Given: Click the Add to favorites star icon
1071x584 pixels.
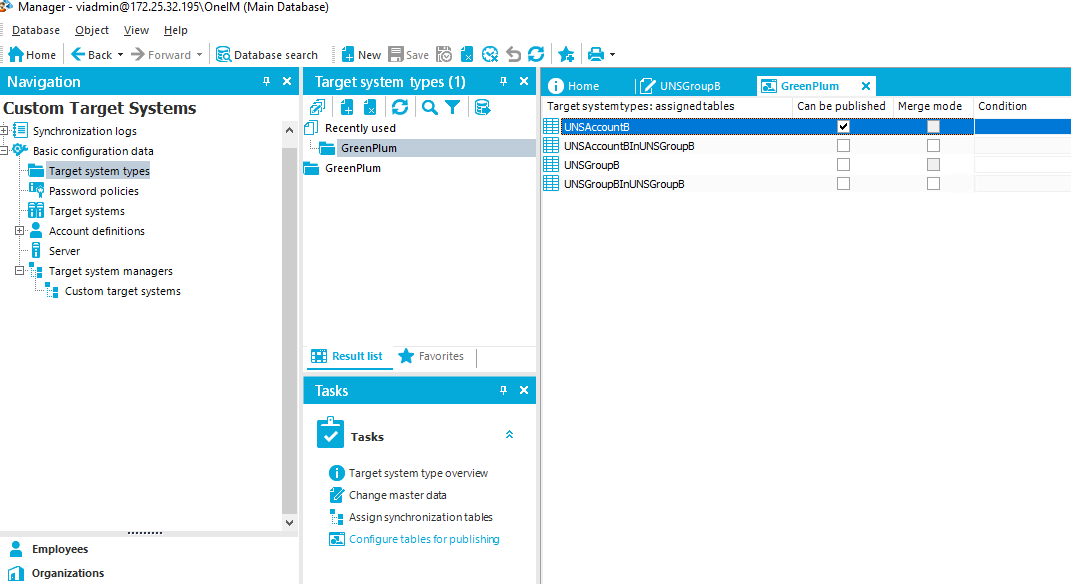Looking at the screenshot, I should click(566, 54).
